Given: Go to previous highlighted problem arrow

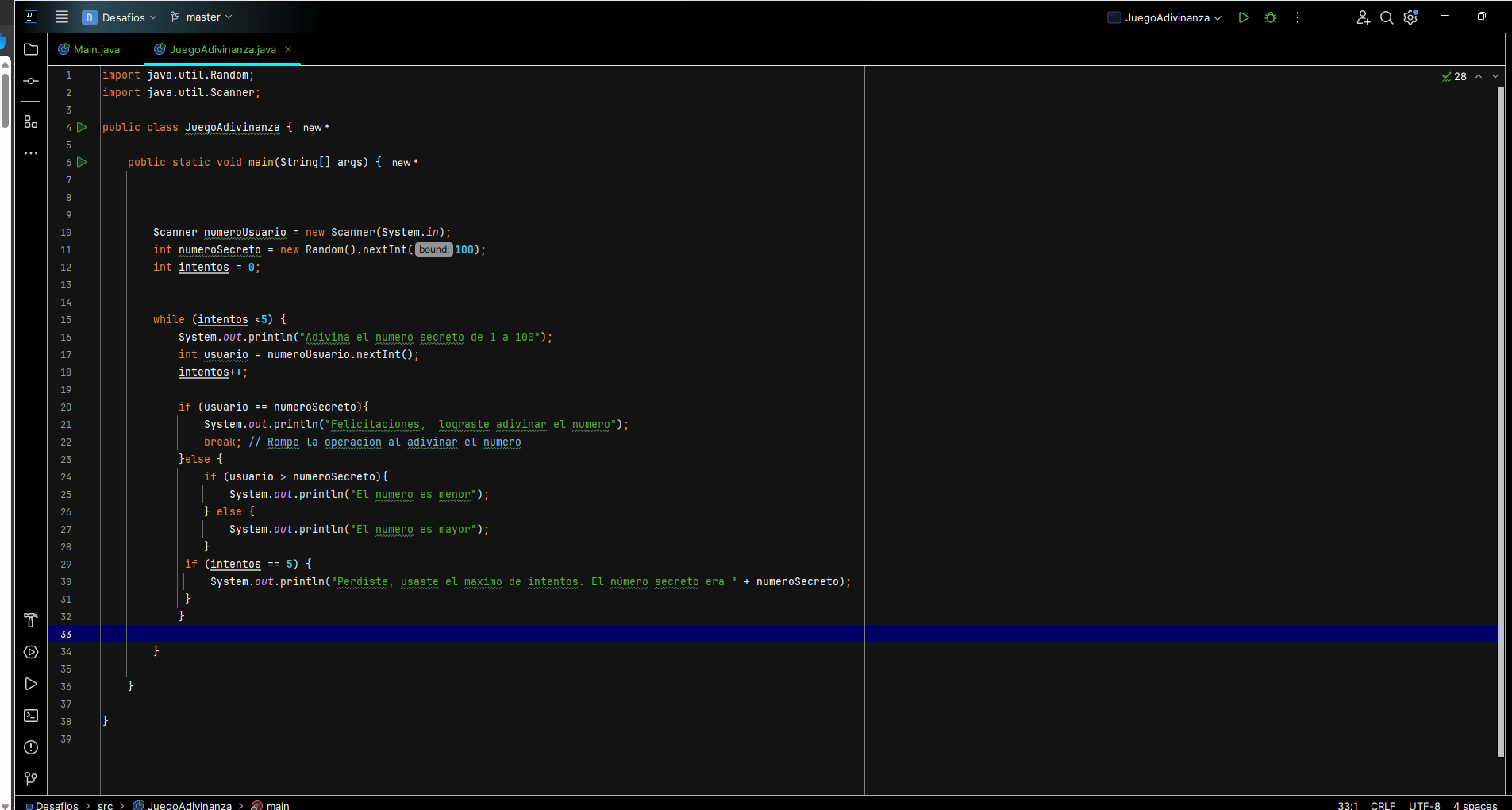Looking at the screenshot, I should click(x=1479, y=76).
